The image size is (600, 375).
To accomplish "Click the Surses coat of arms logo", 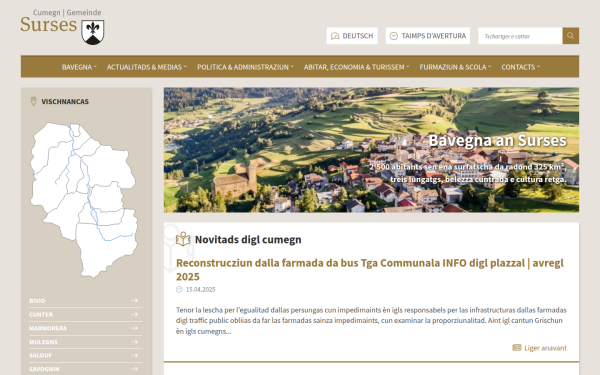I will coord(93,33).
